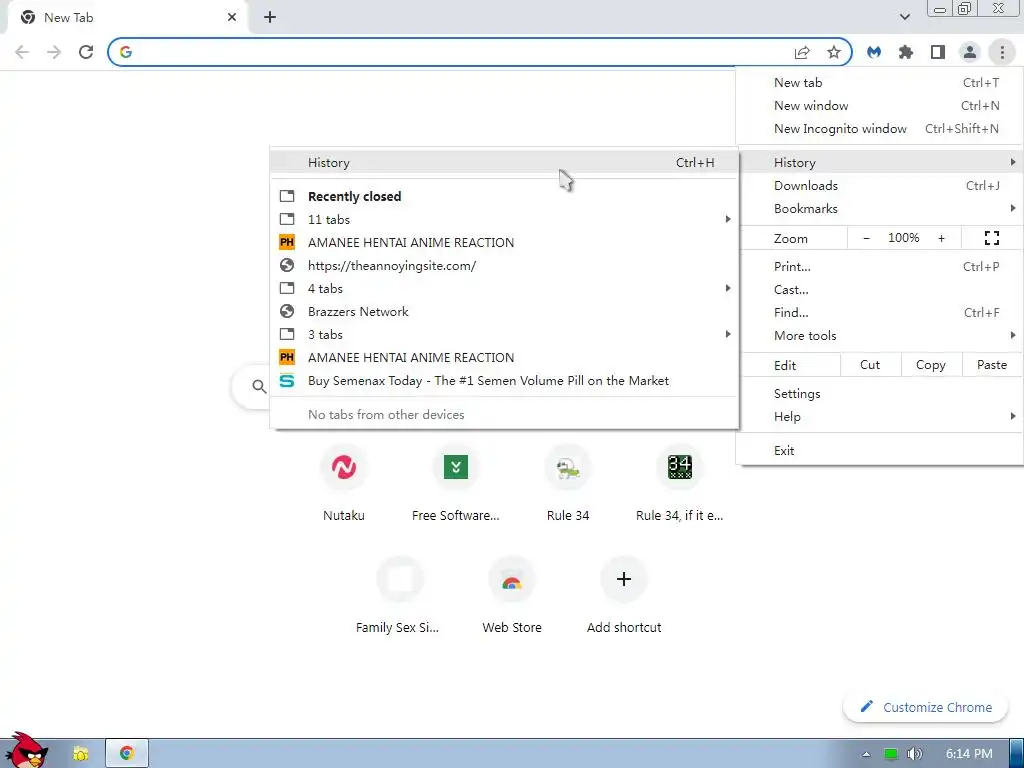Click the fullscreen icon in Zoom row
The height and width of the screenshot is (768, 1024).
click(x=991, y=238)
